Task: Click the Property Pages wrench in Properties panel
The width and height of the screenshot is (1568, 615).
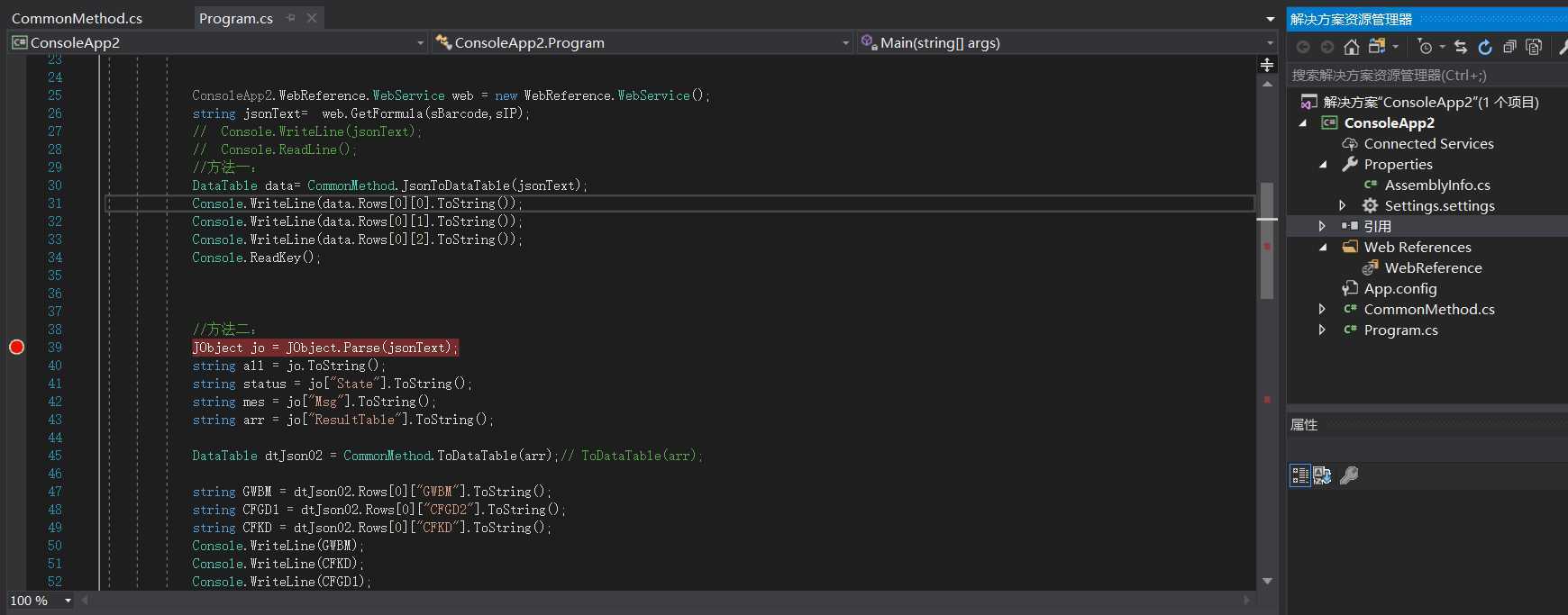Action: [1349, 475]
